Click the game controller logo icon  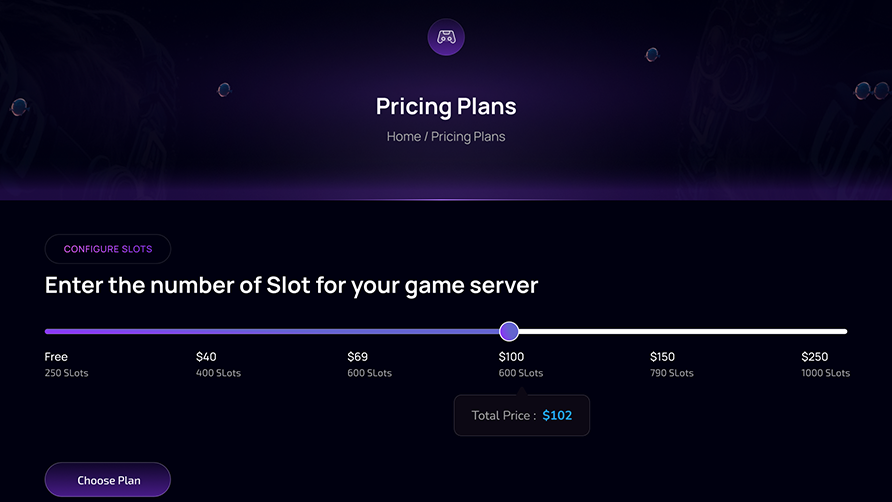pyautogui.click(x=446, y=38)
